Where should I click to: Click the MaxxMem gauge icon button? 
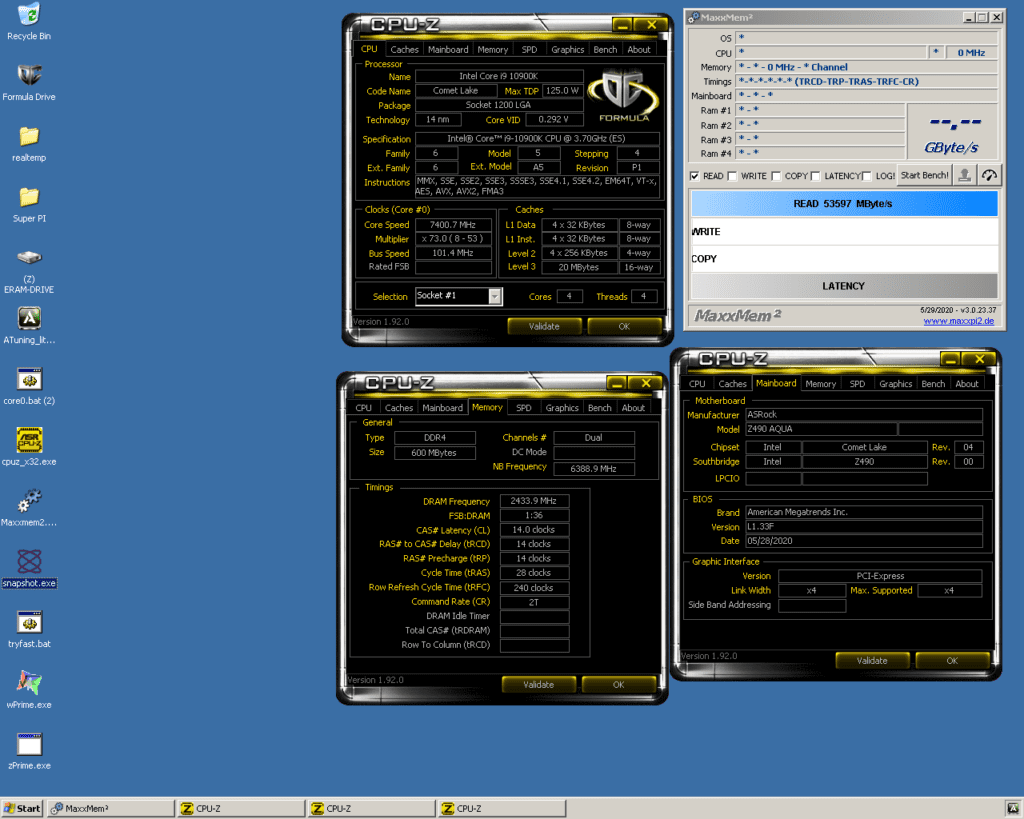tap(989, 175)
